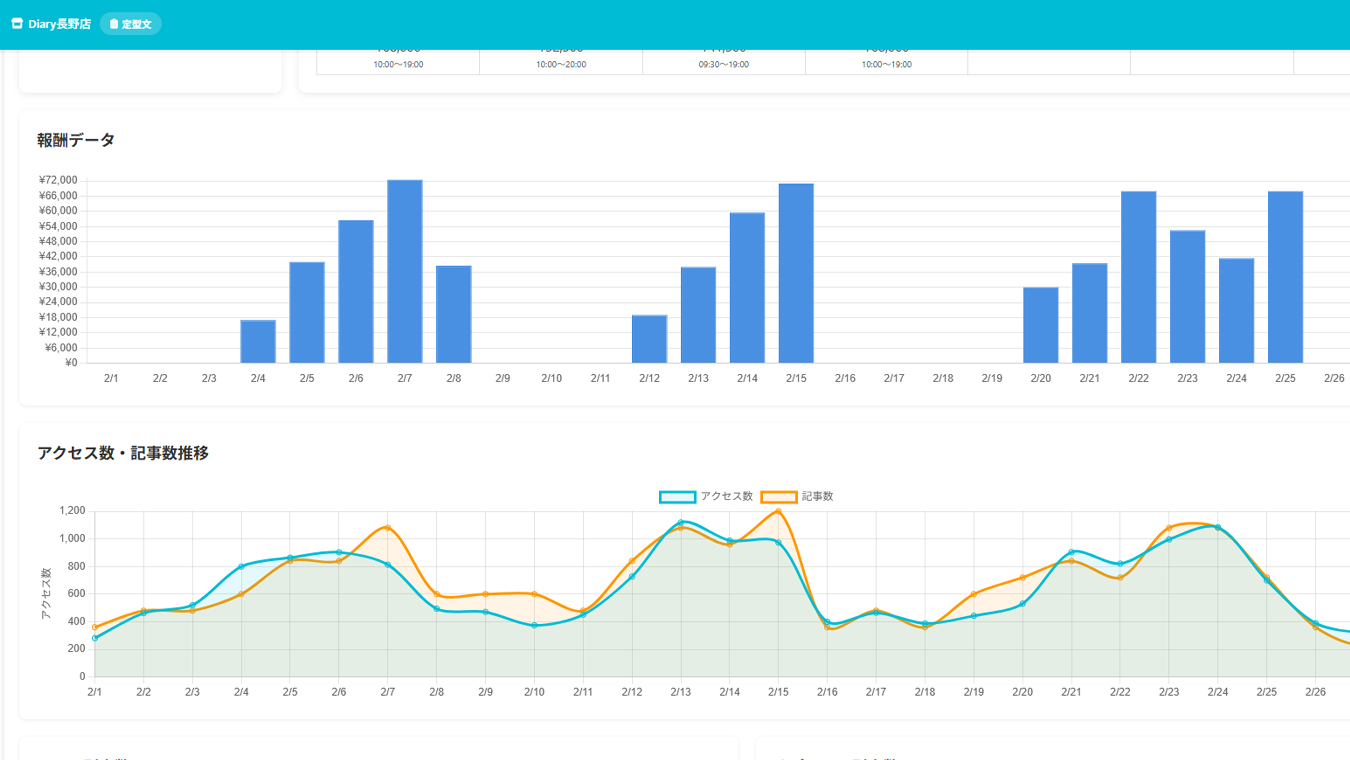Open the 定型文 templates button
This screenshot has width=1350, height=760.
(131, 24)
